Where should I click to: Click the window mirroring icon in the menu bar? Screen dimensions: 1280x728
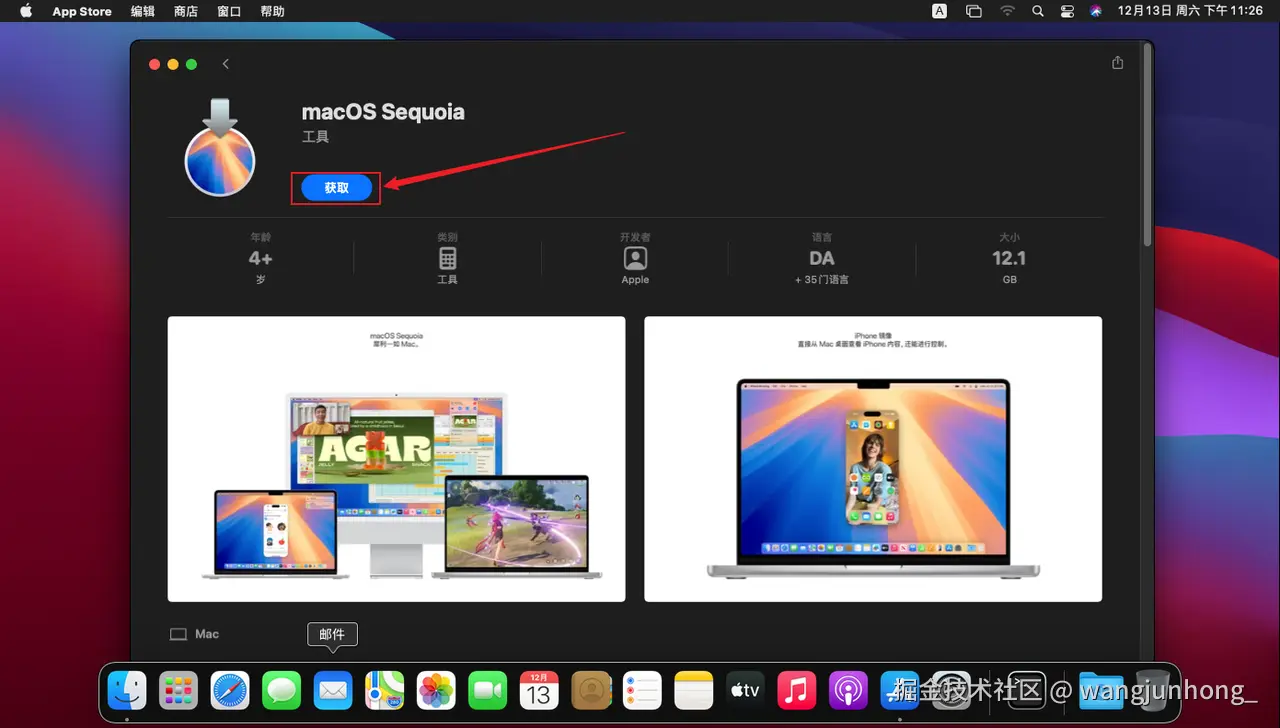coord(974,11)
